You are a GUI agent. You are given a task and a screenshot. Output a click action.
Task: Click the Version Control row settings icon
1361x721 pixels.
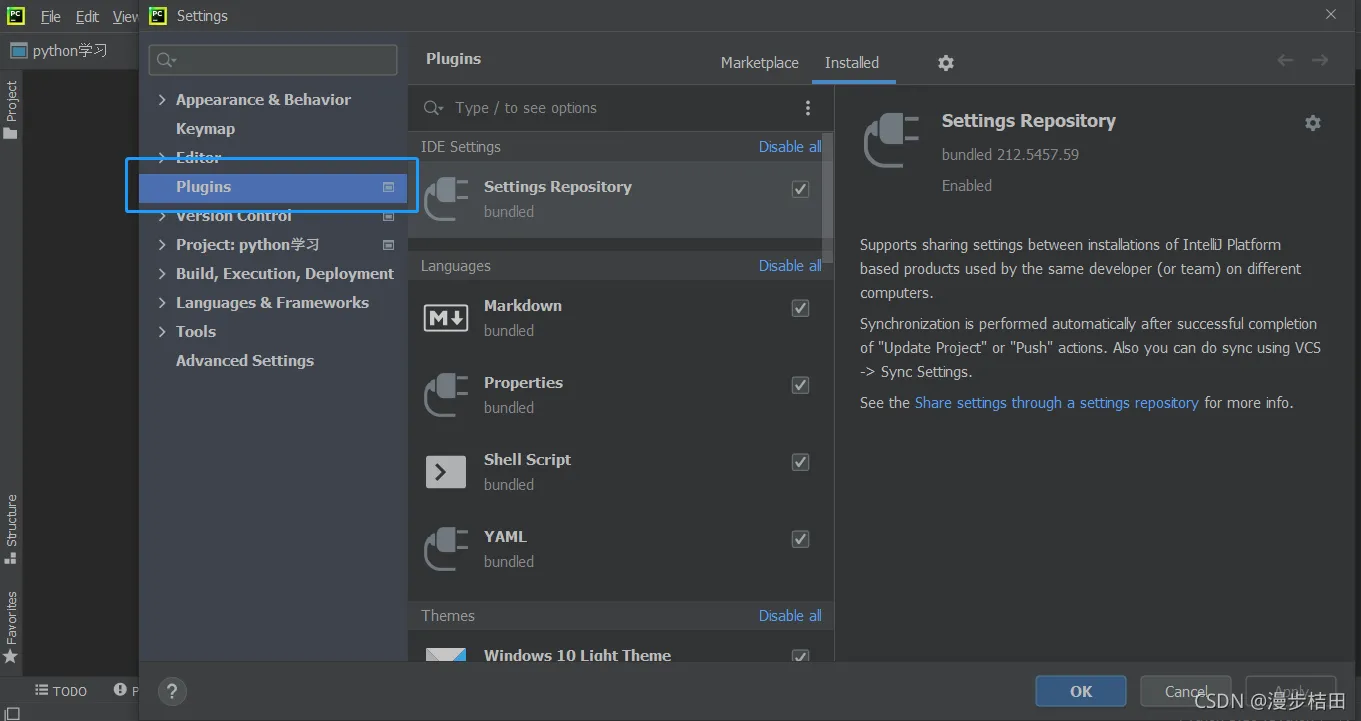(x=389, y=216)
